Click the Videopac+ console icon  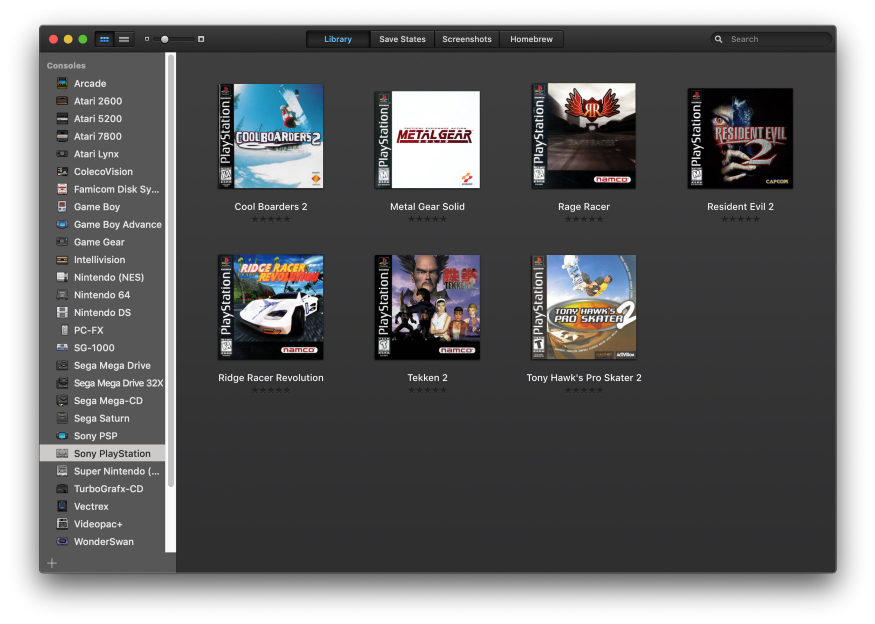point(62,524)
